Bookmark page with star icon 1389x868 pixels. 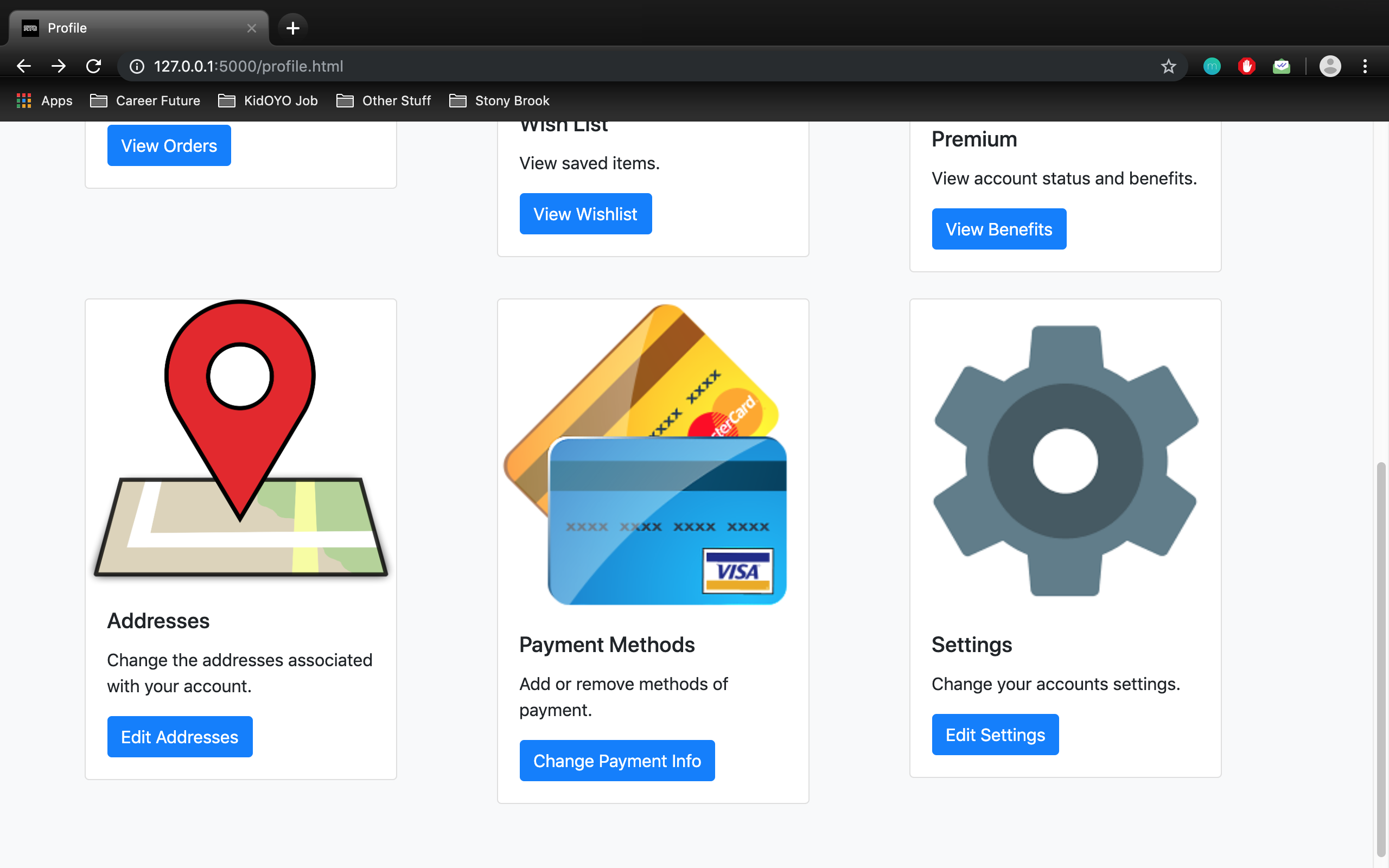coord(1168,67)
